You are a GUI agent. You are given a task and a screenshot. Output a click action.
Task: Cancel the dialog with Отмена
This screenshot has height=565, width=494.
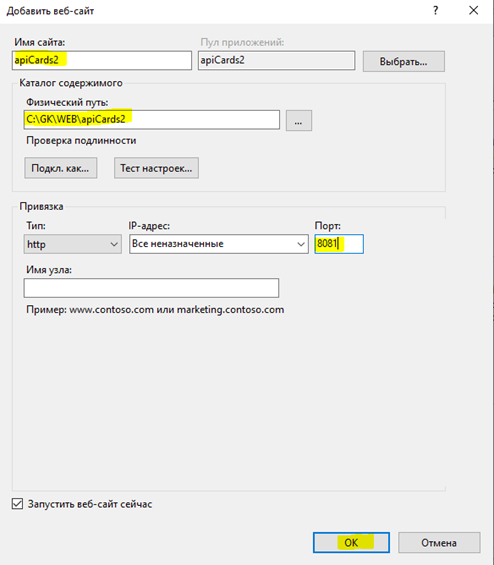[439, 542]
